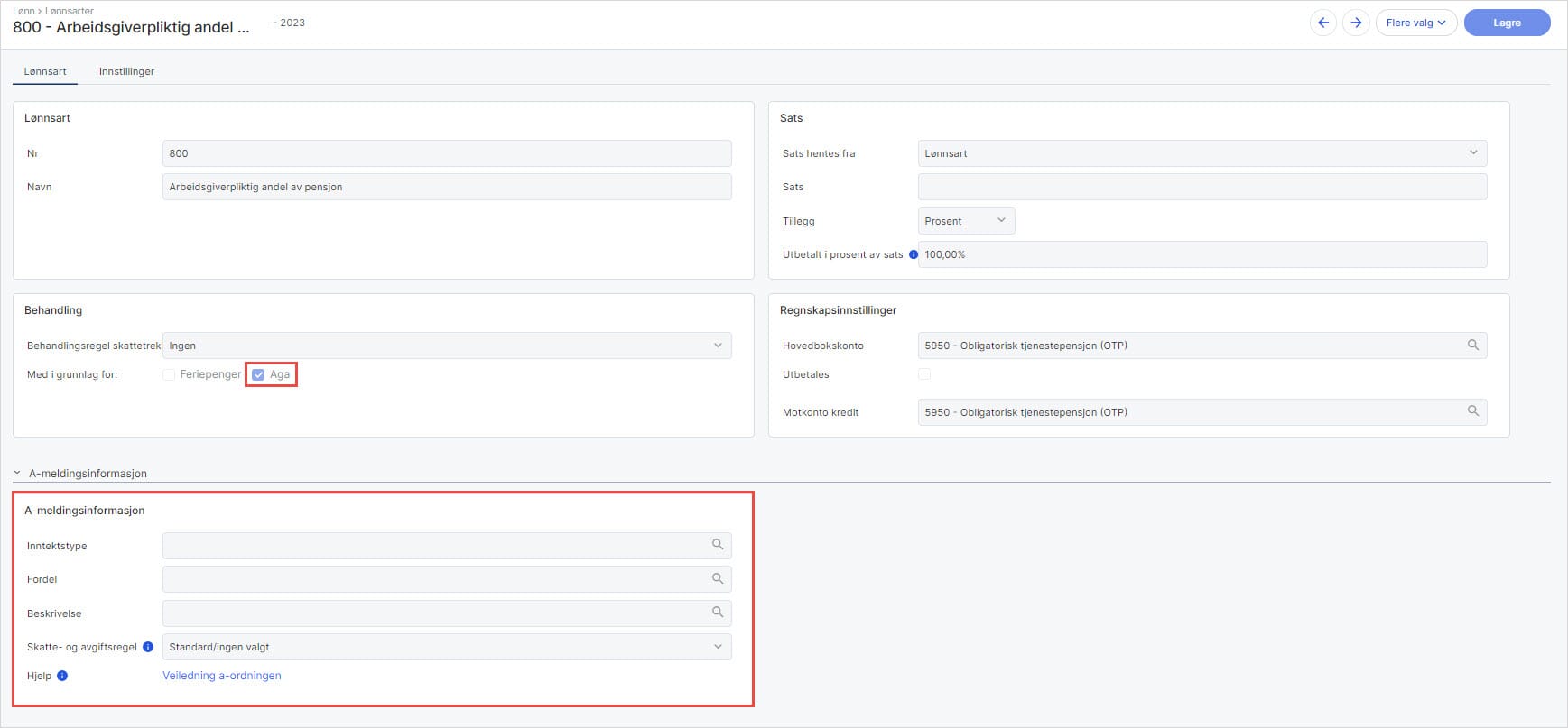The image size is (1568, 728).
Task: Open the Sats hentes fra dropdown
Action: pyautogui.click(x=1202, y=153)
